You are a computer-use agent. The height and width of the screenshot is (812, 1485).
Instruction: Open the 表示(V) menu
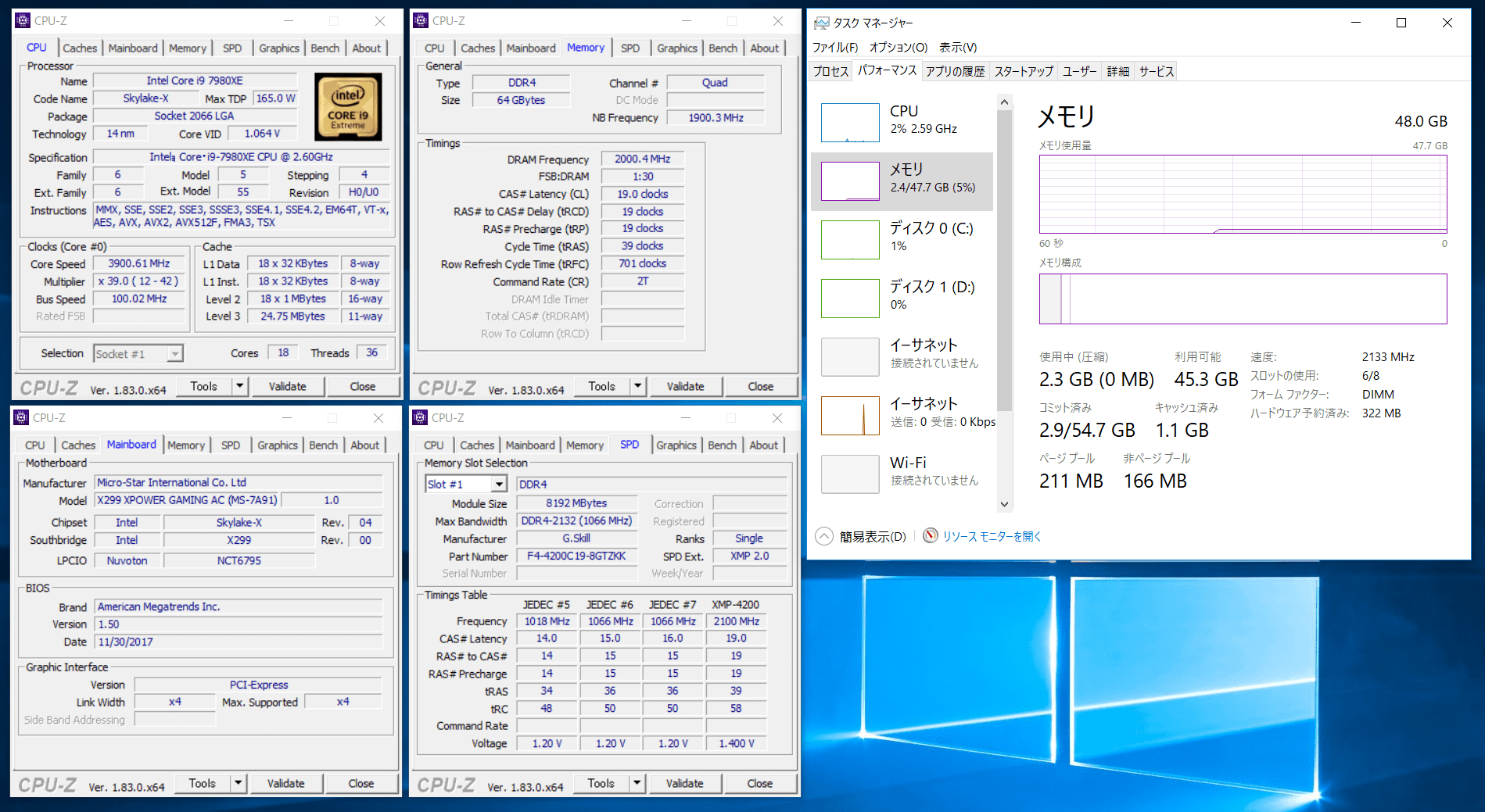pyautogui.click(x=958, y=48)
